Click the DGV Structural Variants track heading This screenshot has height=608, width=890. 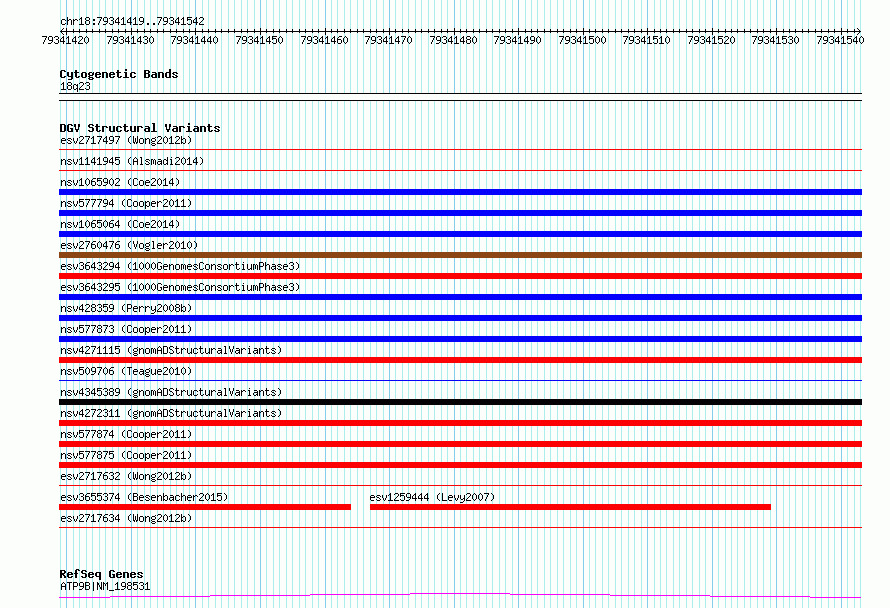tap(140, 128)
